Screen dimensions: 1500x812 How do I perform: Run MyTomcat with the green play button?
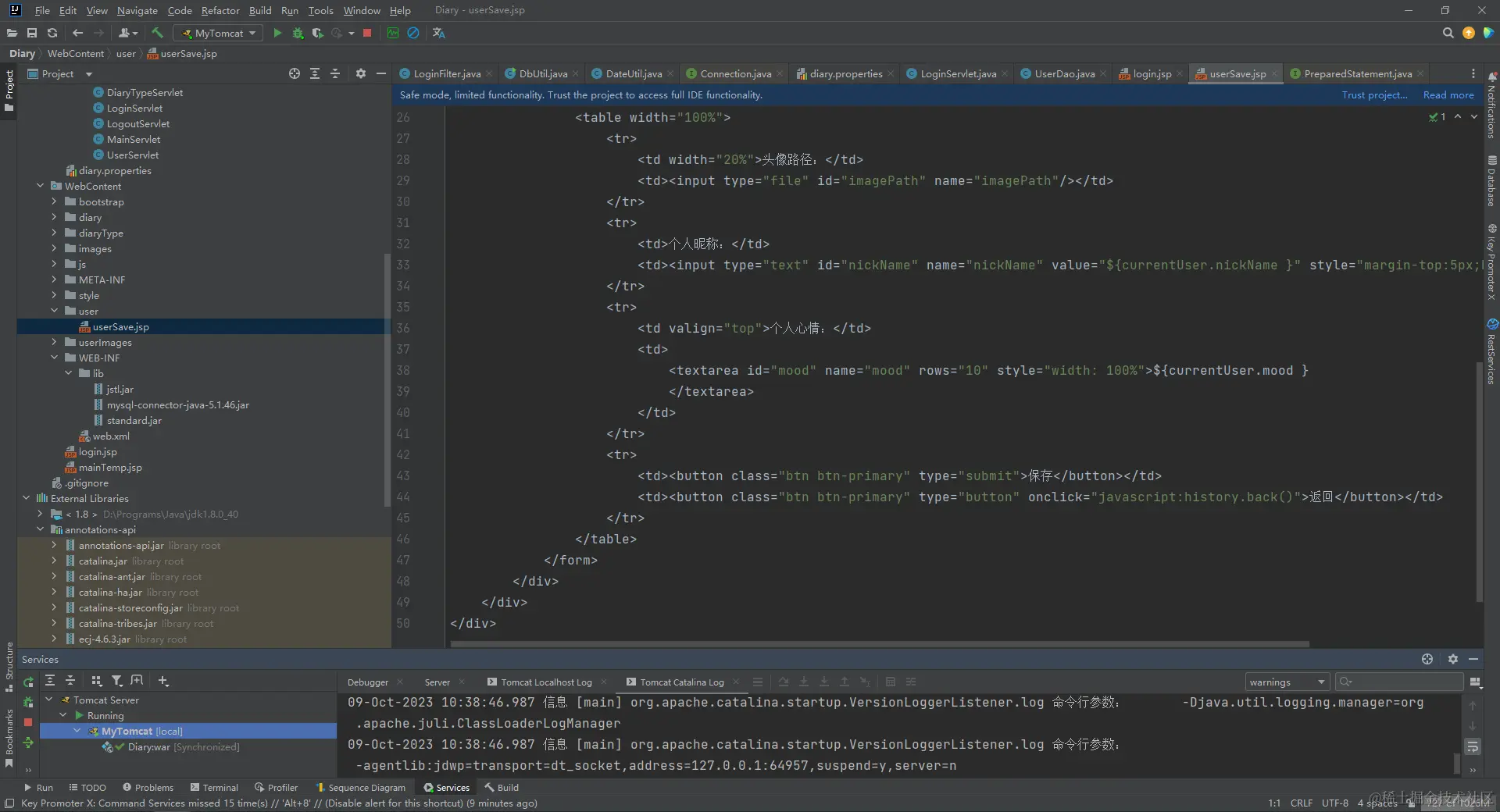tap(277, 33)
